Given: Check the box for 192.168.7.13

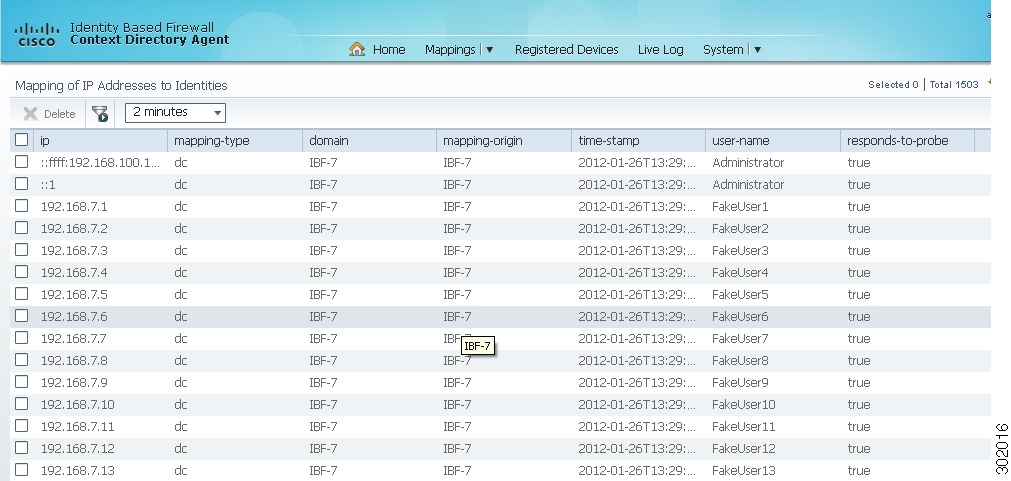Looking at the screenshot, I should 22,469.
